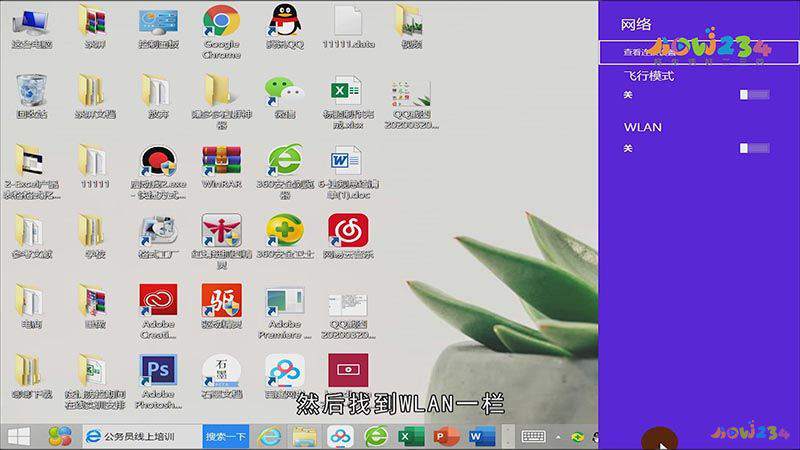Launch the 360 Security Guard shortcut
Image resolution: width=800 pixels, height=450 pixels.
(x=285, y=231)
